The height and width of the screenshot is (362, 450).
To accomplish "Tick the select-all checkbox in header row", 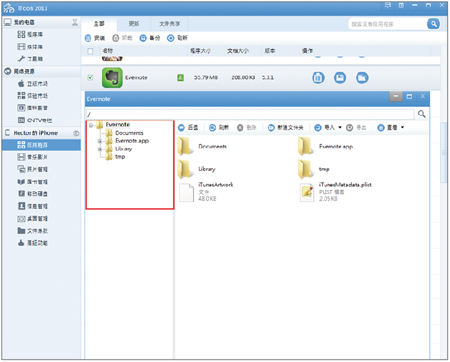I will (x=90, y=51).
